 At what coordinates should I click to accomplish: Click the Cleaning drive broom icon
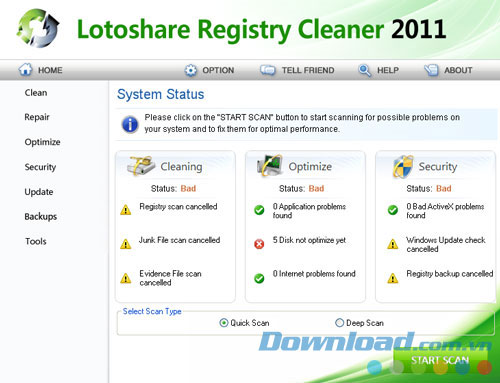pyautogui.click(x=141, y=166)
